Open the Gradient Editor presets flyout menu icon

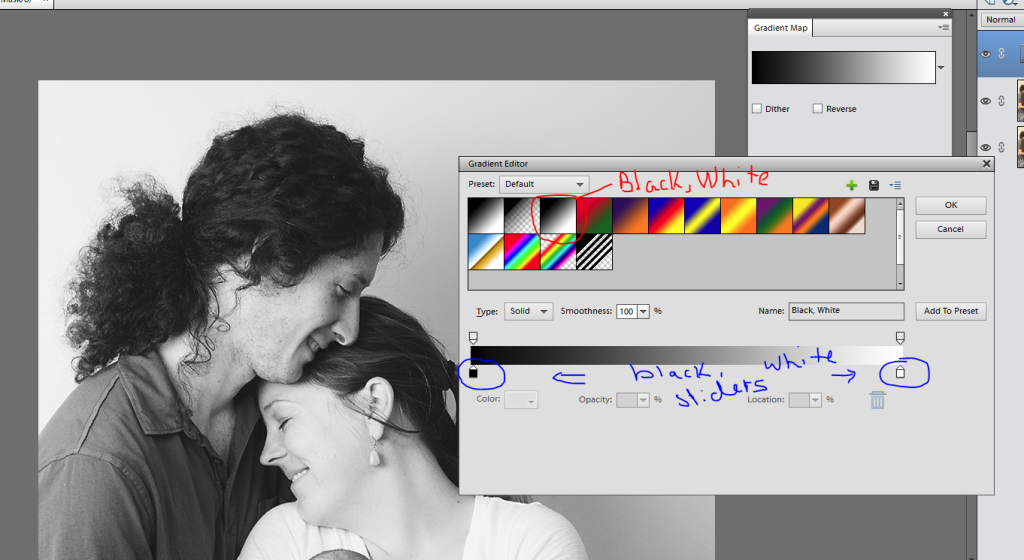[896, 185]
